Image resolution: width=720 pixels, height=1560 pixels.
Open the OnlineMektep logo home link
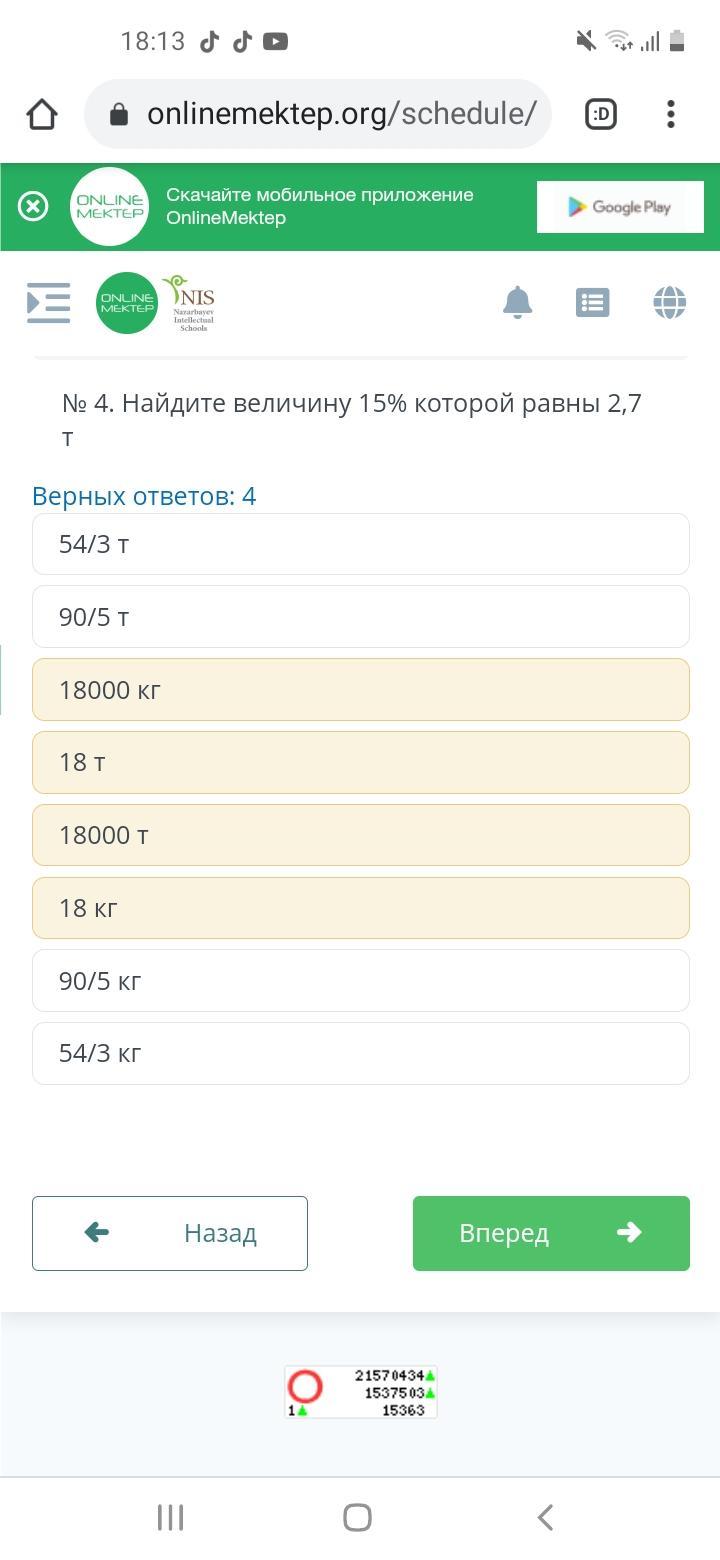(127, 303)
